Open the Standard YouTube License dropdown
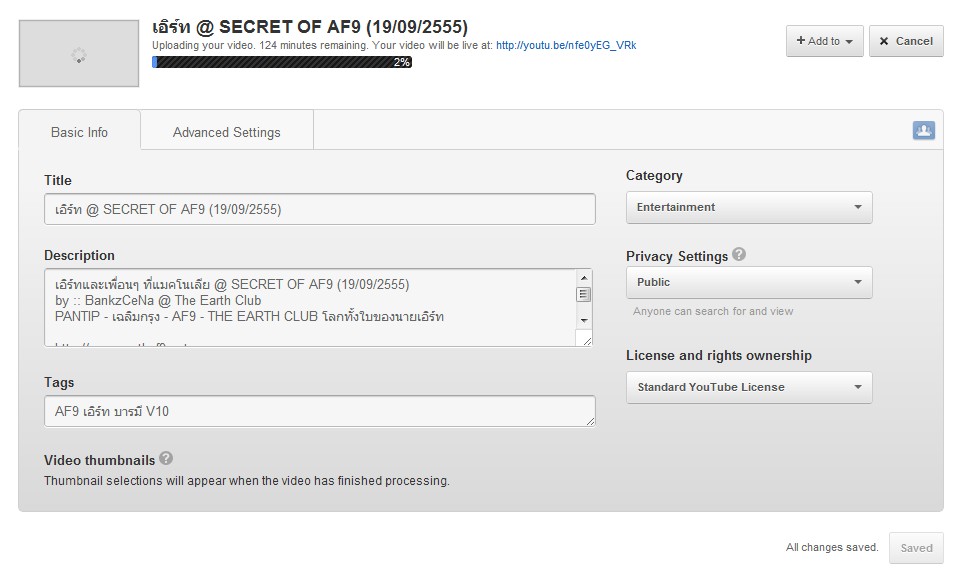Screen dimensions: 959x574 749,388
